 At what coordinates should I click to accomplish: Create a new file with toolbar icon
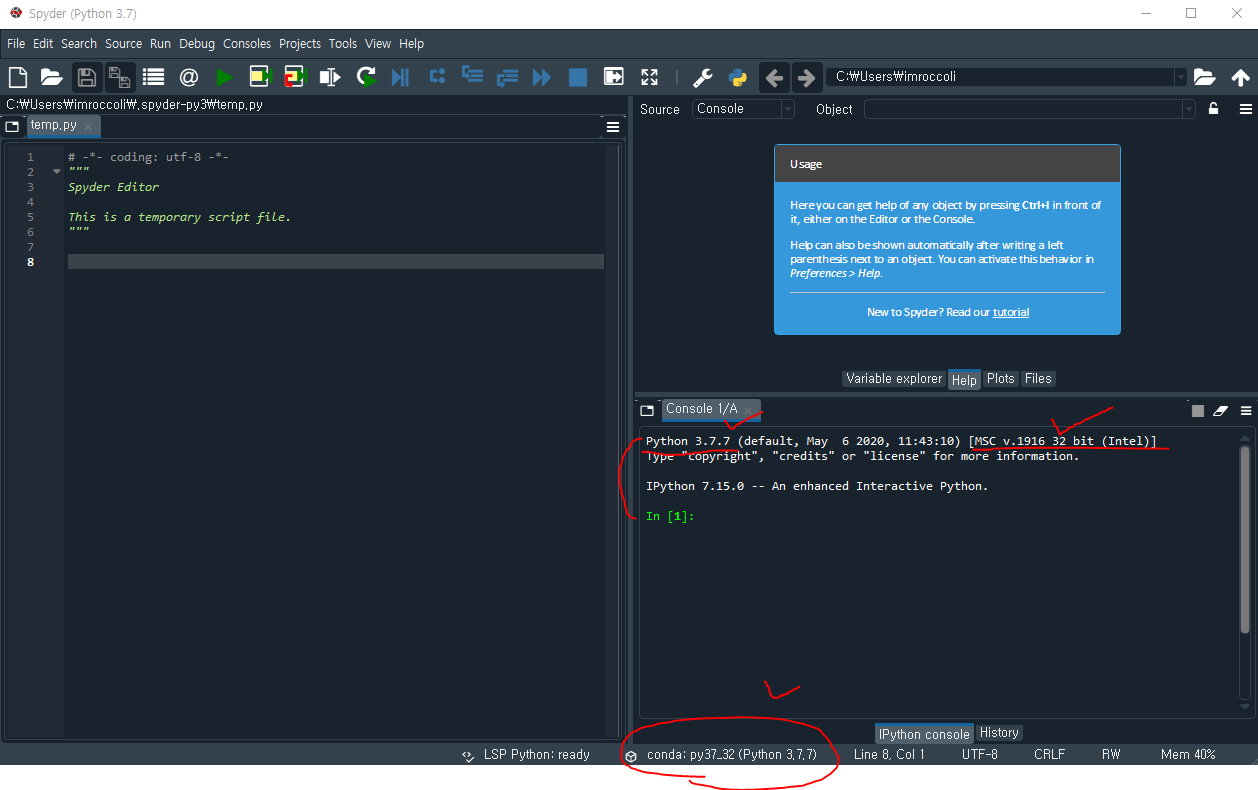coord(18,77)
